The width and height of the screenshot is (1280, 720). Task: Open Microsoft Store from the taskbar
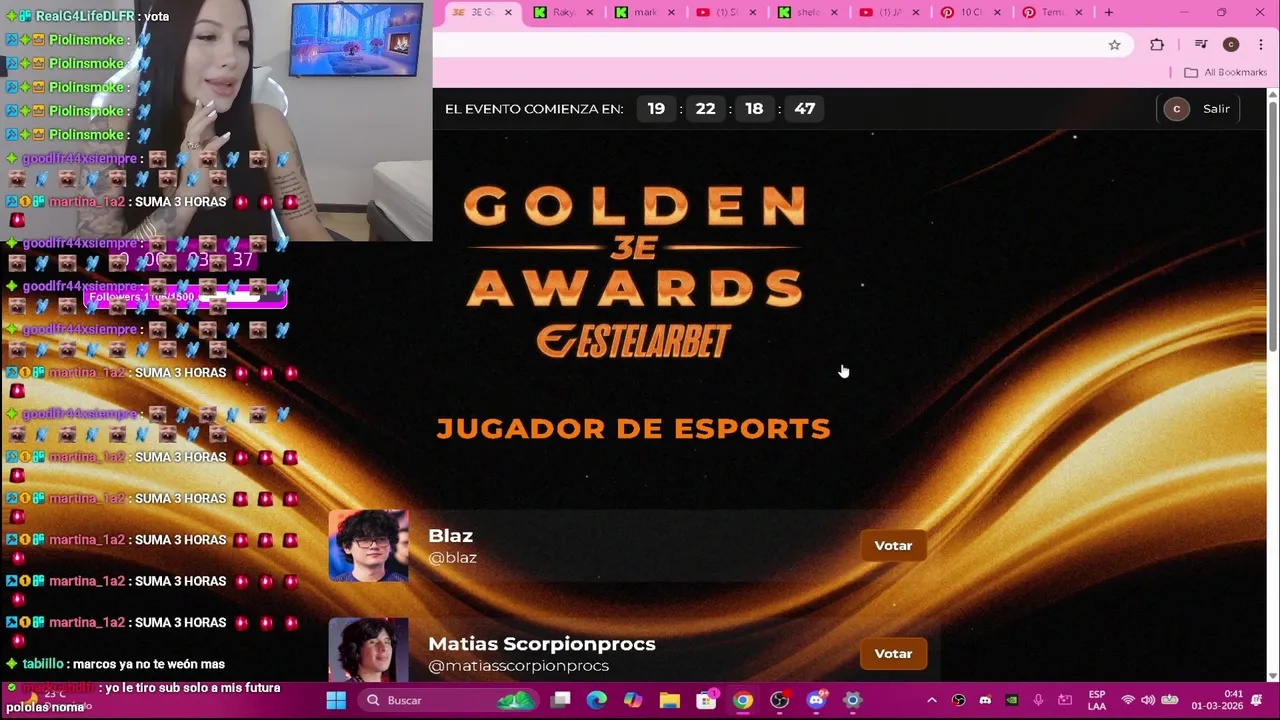coord(706,700)
